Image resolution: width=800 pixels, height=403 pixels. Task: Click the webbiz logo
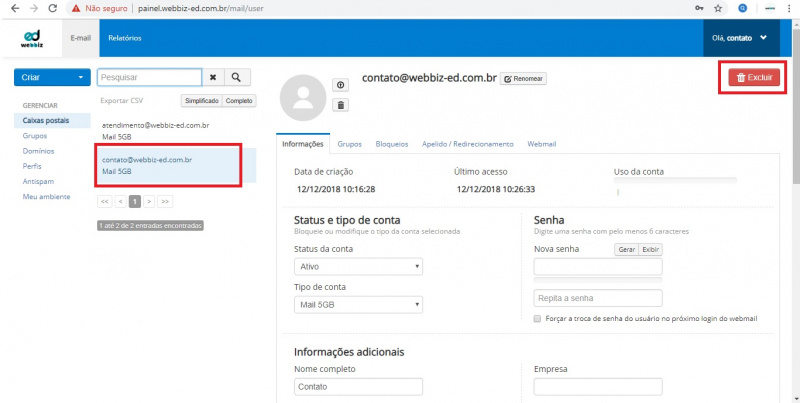(x=31, y=38)
